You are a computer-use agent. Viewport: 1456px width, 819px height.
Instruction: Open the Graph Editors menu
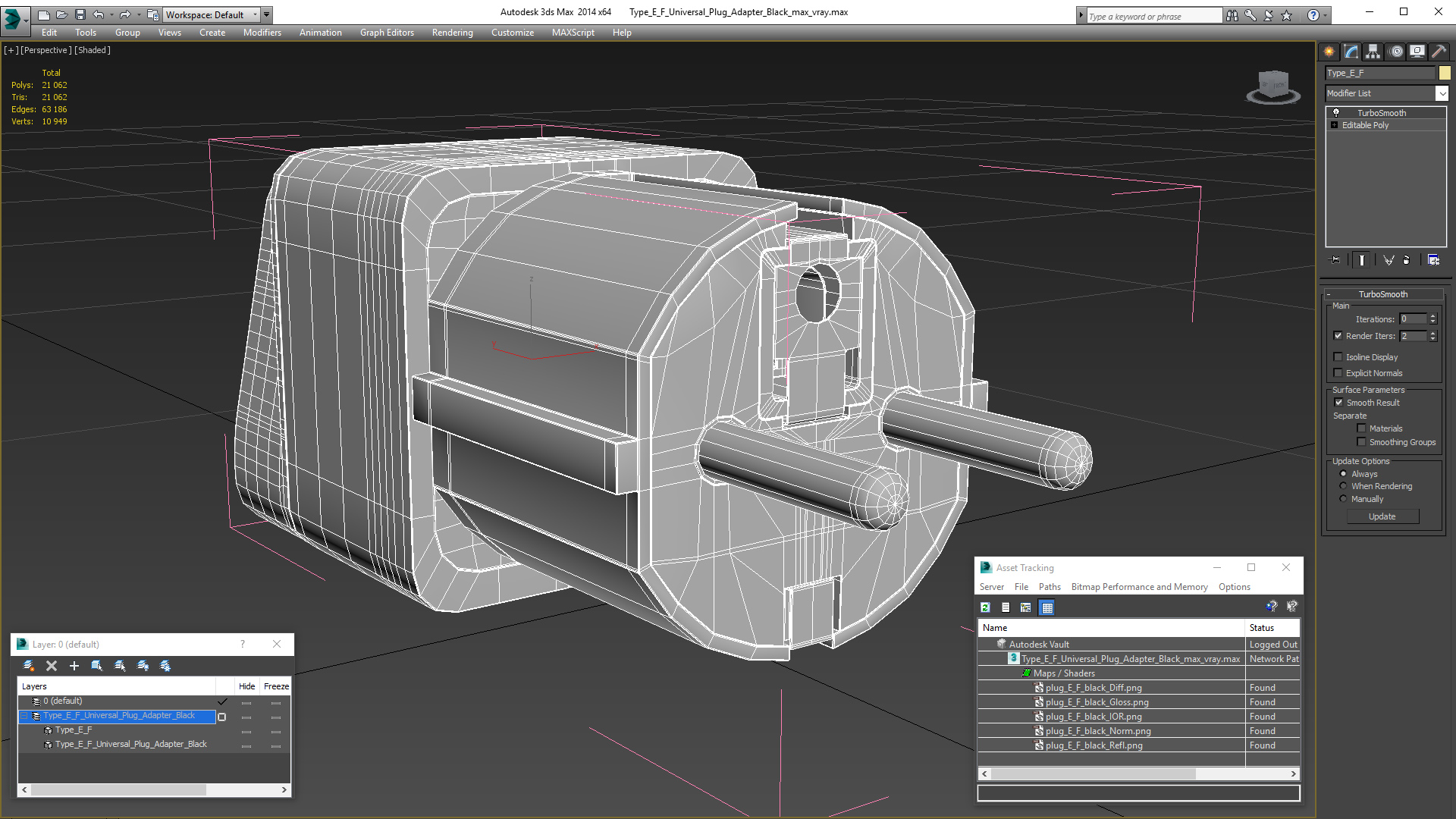(x=387, y=33)
